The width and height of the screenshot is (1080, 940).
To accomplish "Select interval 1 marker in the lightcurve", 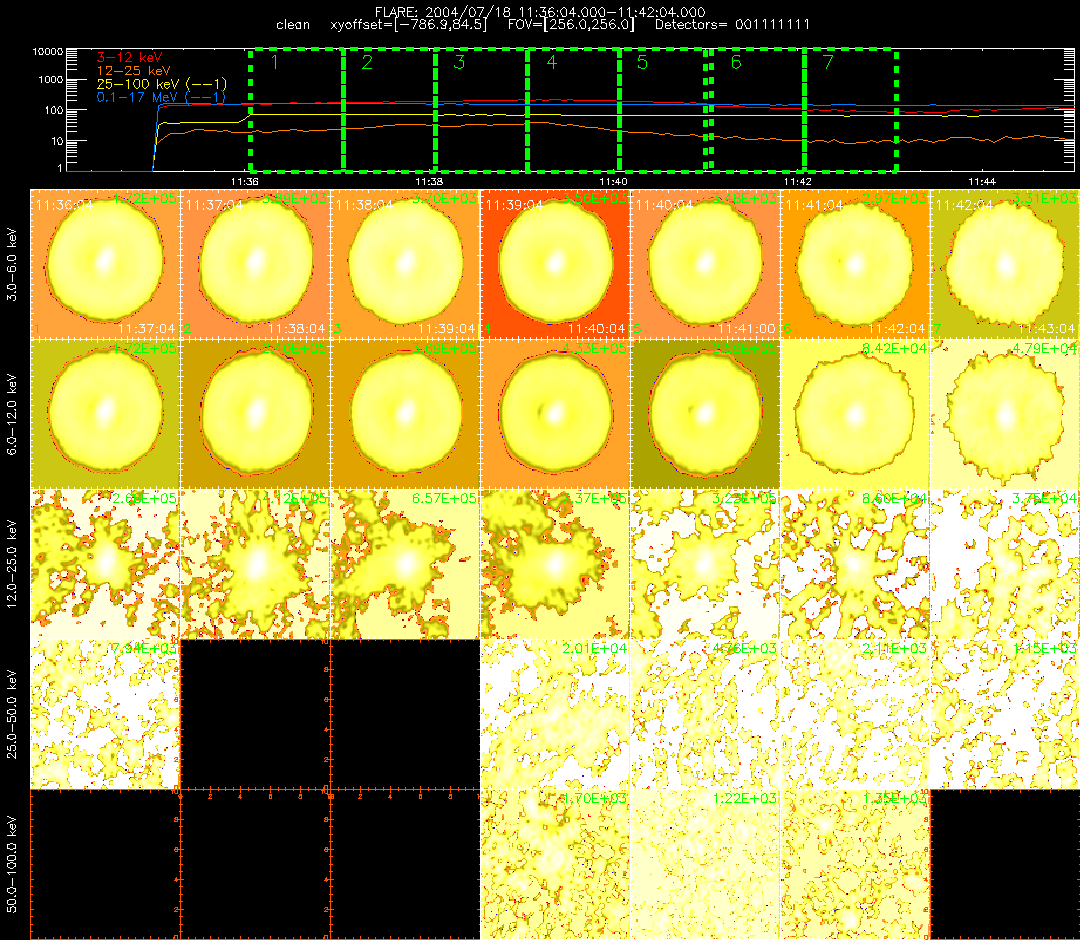I will coord(275,63).
